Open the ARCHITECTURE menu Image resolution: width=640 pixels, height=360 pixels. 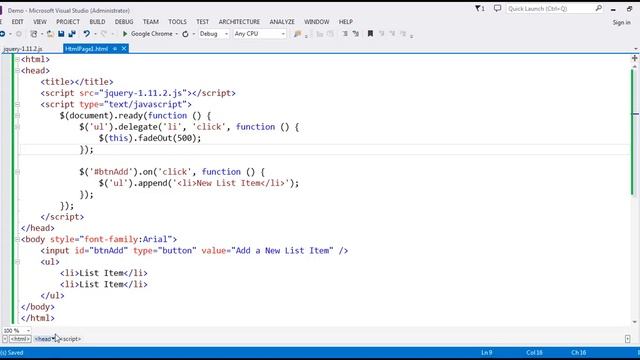(239, 22)
